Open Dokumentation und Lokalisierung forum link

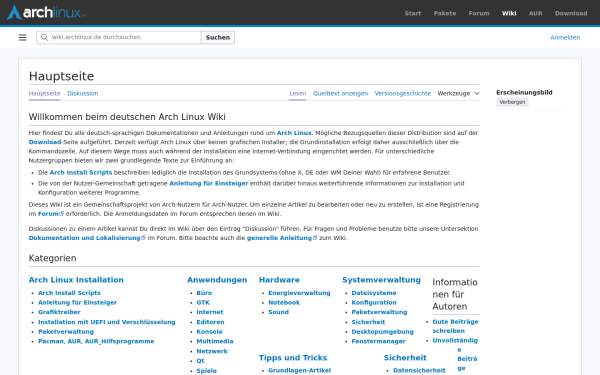coord(87,238)
